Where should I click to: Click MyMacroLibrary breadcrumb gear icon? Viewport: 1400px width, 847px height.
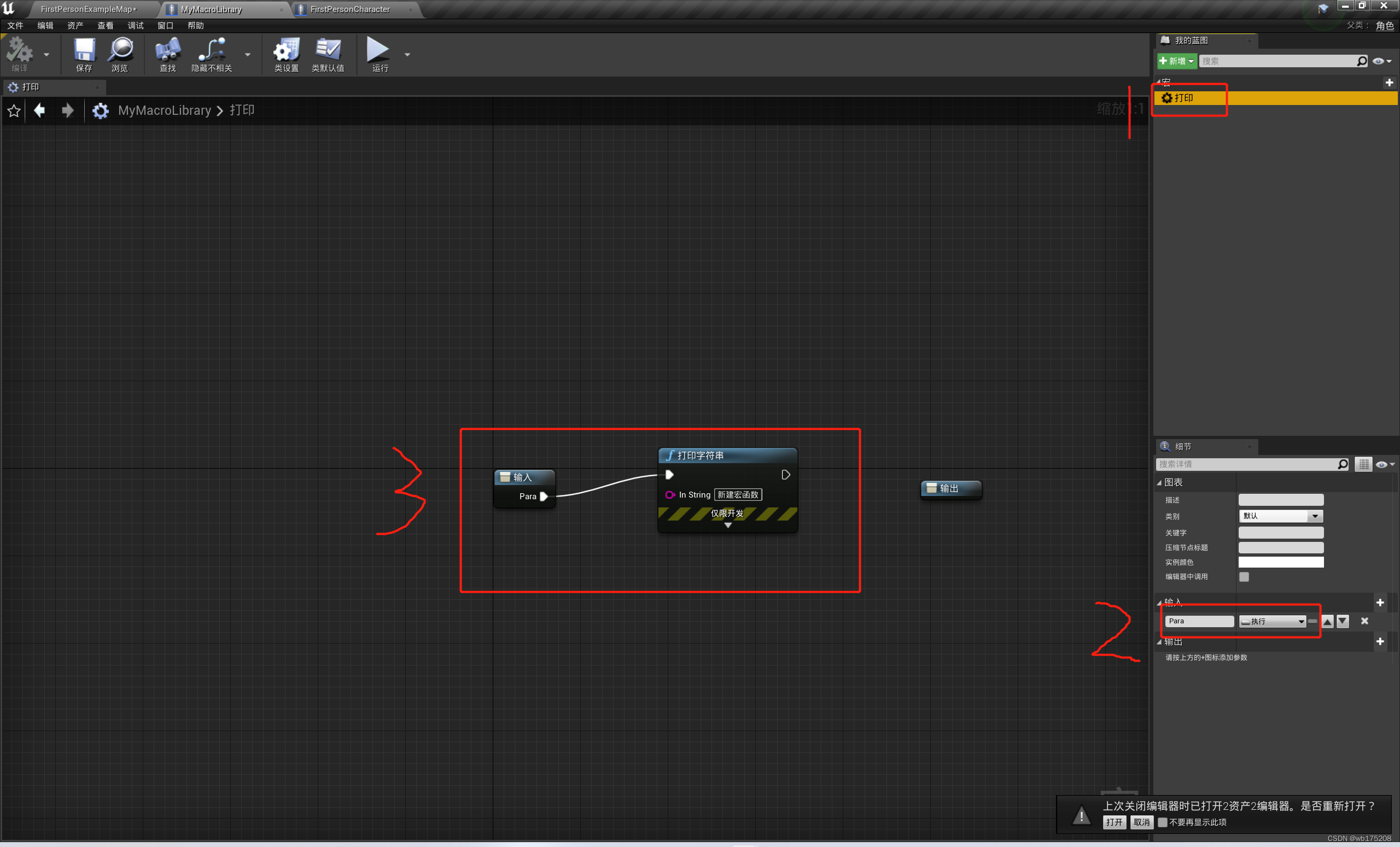pyautogui.click(x=101, y=110)
